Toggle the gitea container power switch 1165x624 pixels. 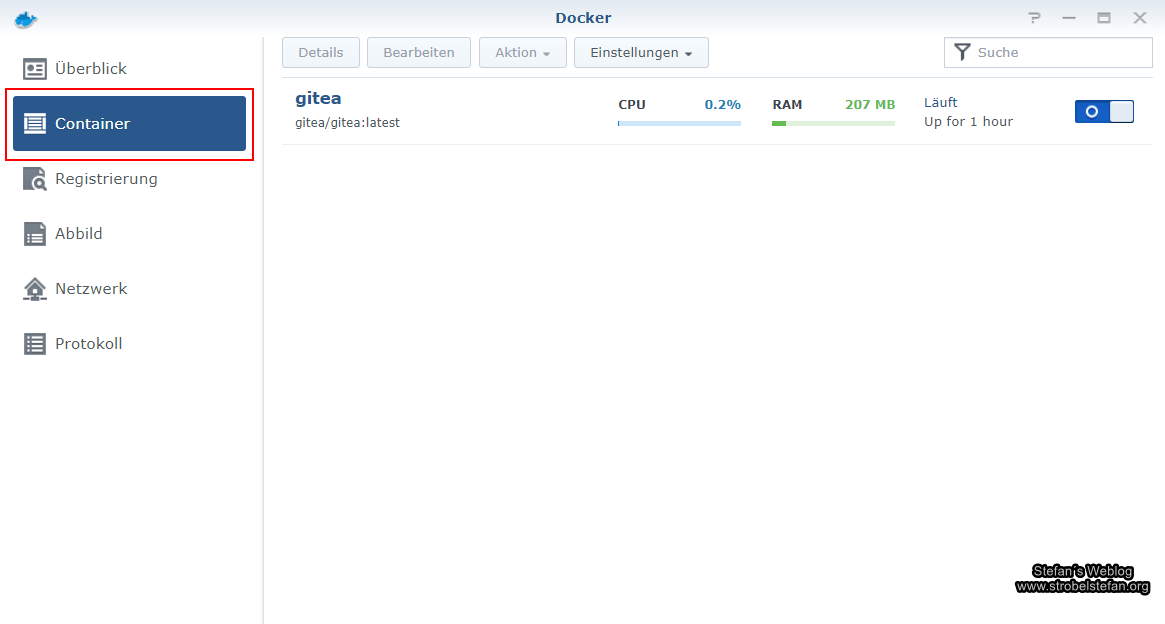(x=1104, y=111)
